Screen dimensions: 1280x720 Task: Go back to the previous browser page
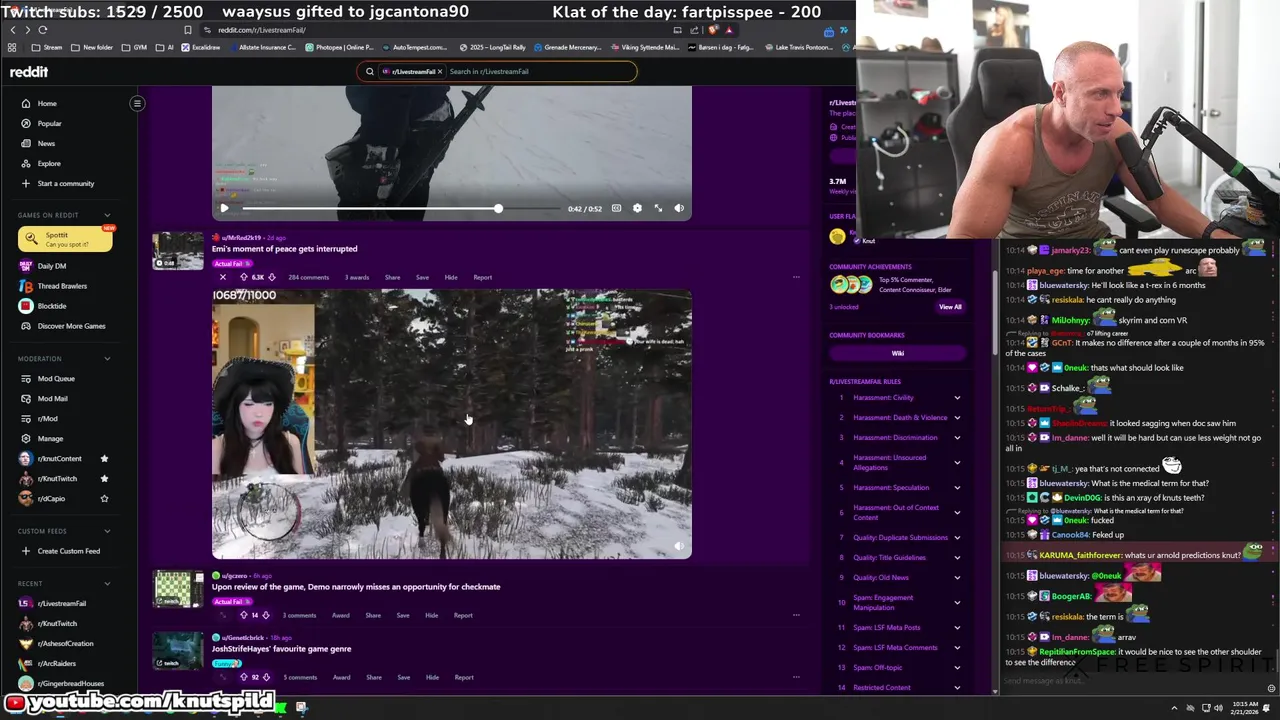pos(12,30)
